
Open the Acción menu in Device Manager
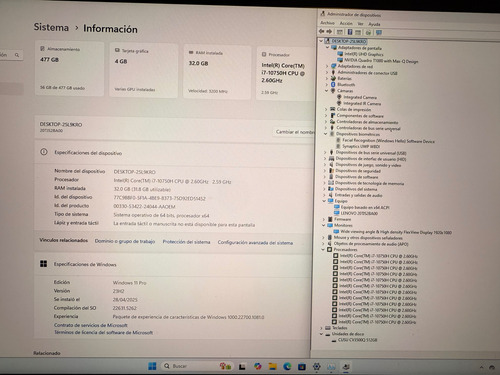click(346, 23)
